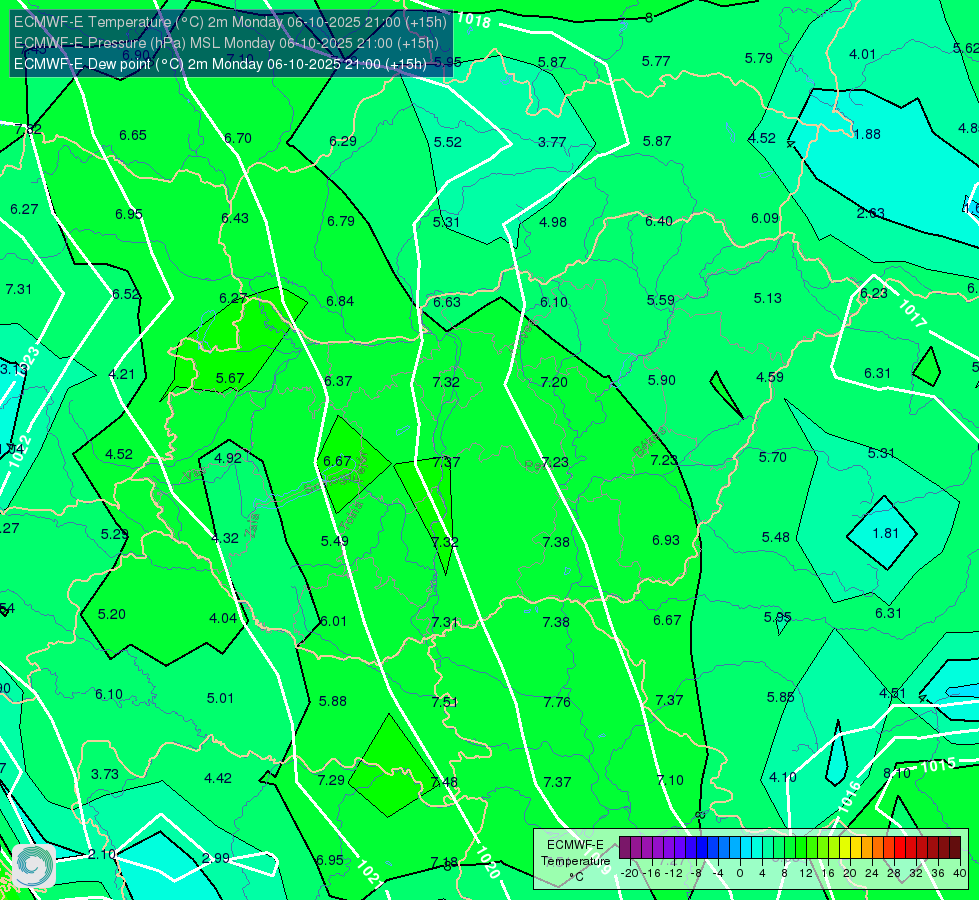Click the temperature value '5.59'

click(661, 300)
